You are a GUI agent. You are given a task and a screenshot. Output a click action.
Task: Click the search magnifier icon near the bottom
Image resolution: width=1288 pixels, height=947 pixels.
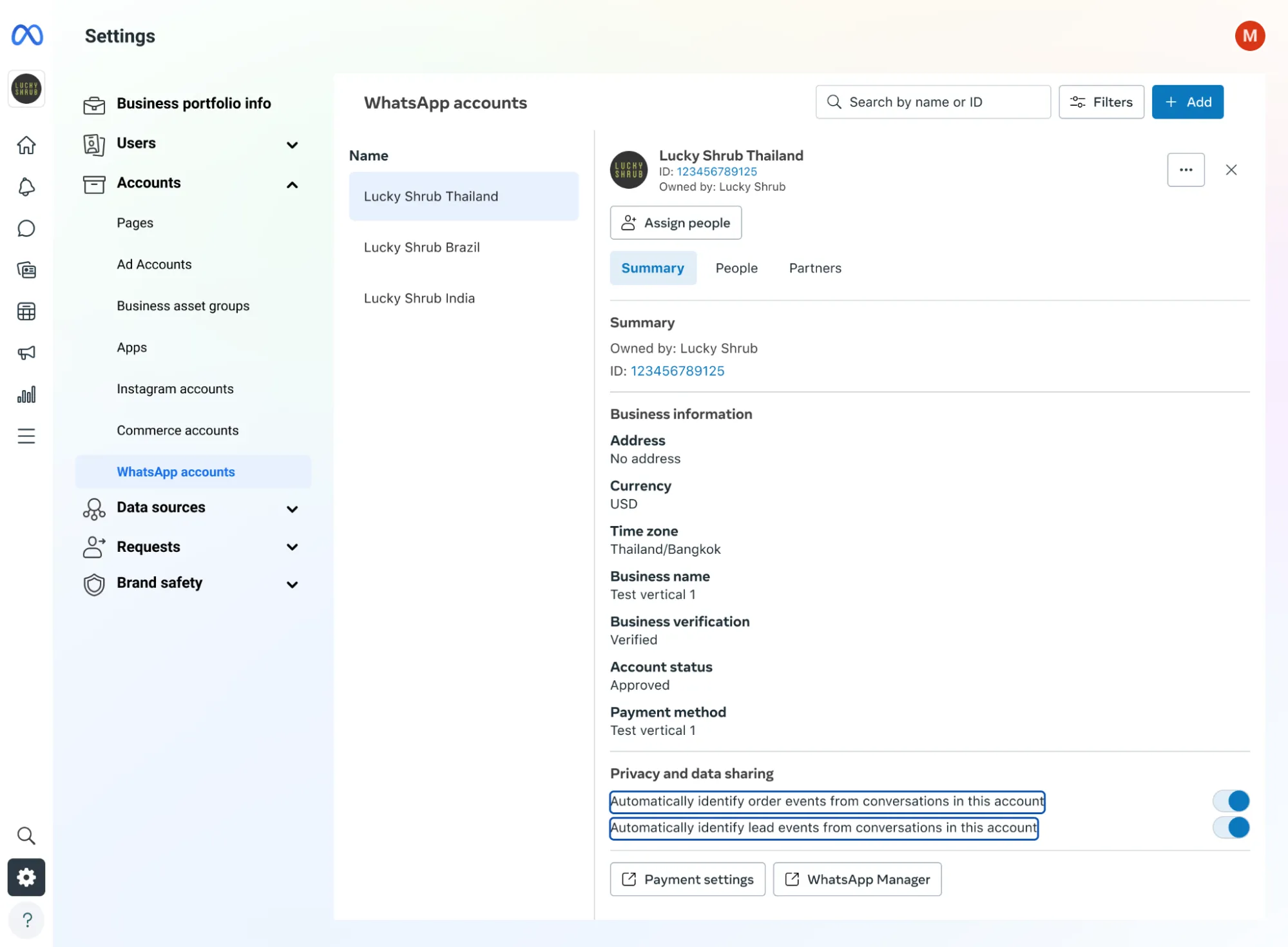point(26,835)
